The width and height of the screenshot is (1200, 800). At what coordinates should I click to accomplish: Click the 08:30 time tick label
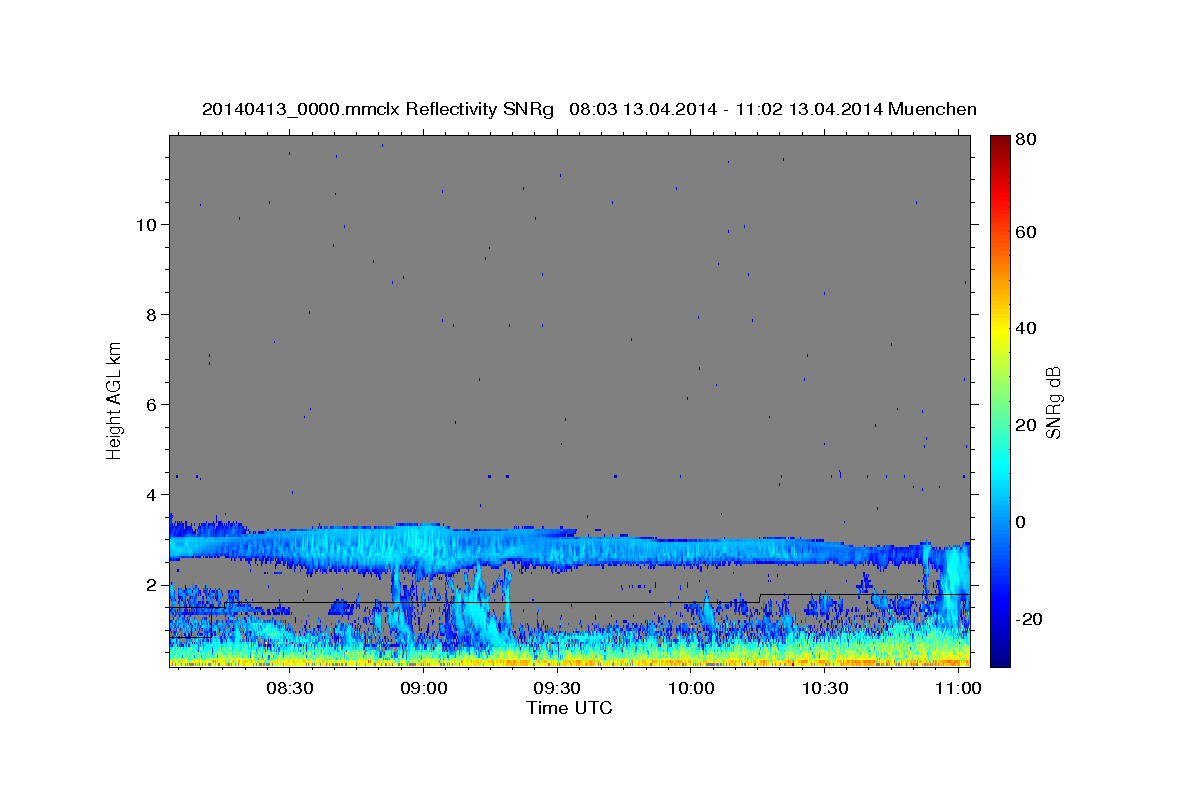[x=290, y=690]
